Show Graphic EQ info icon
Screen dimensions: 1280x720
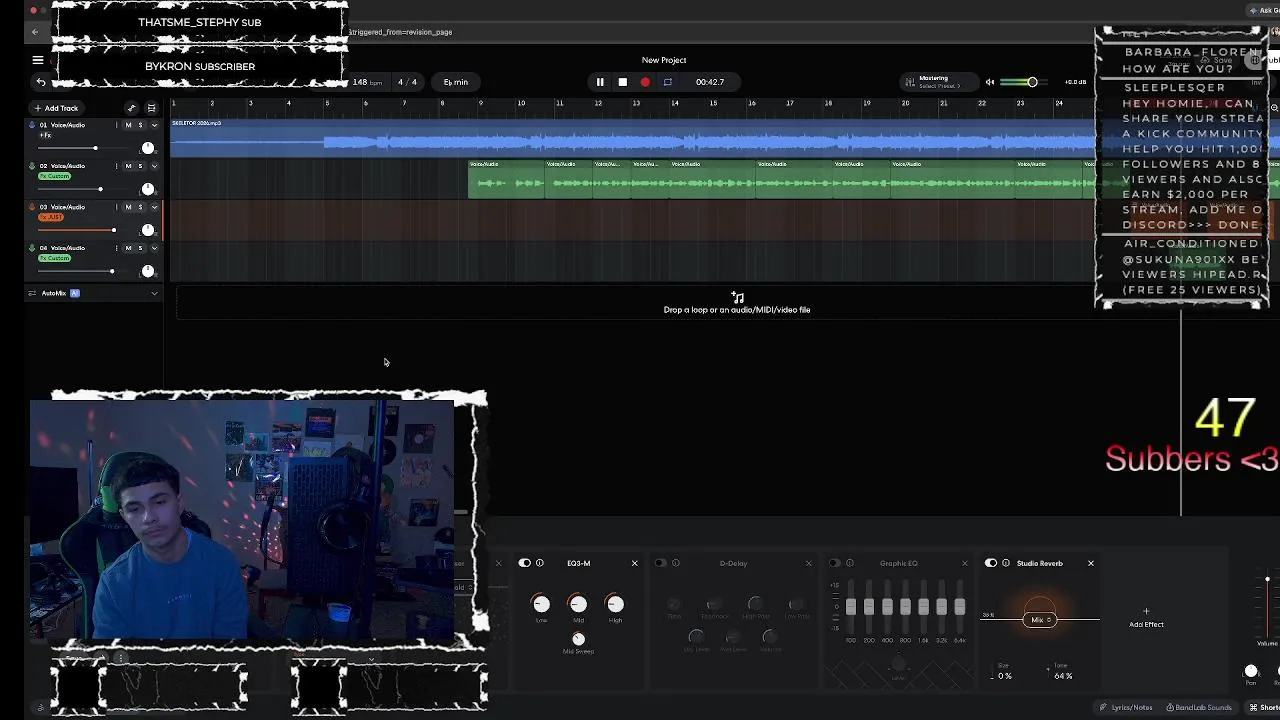pyautogui.click(x=850, y=563)
